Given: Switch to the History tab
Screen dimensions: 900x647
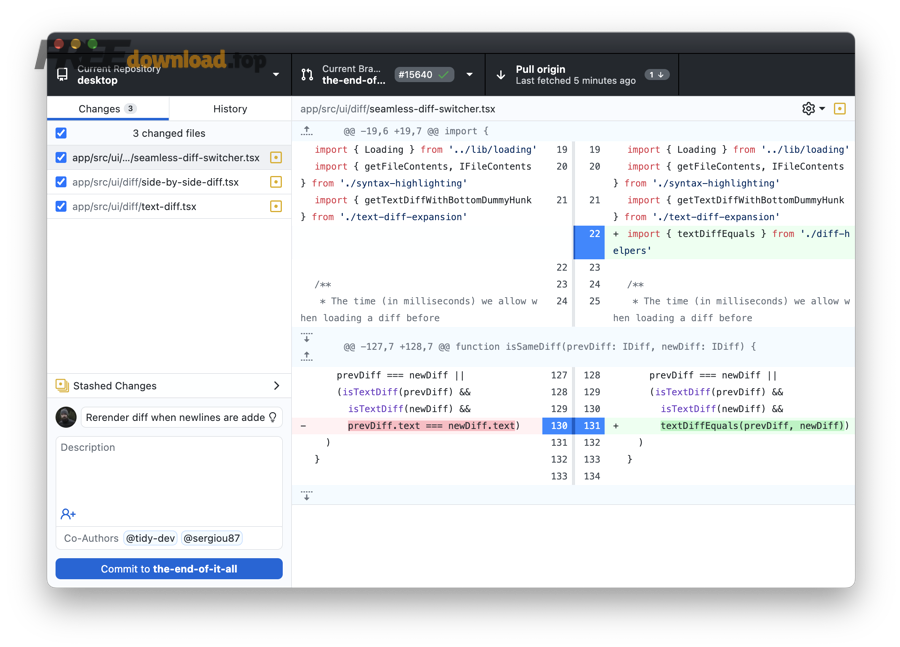Looking at the screenshot, I should coord(230,109).
